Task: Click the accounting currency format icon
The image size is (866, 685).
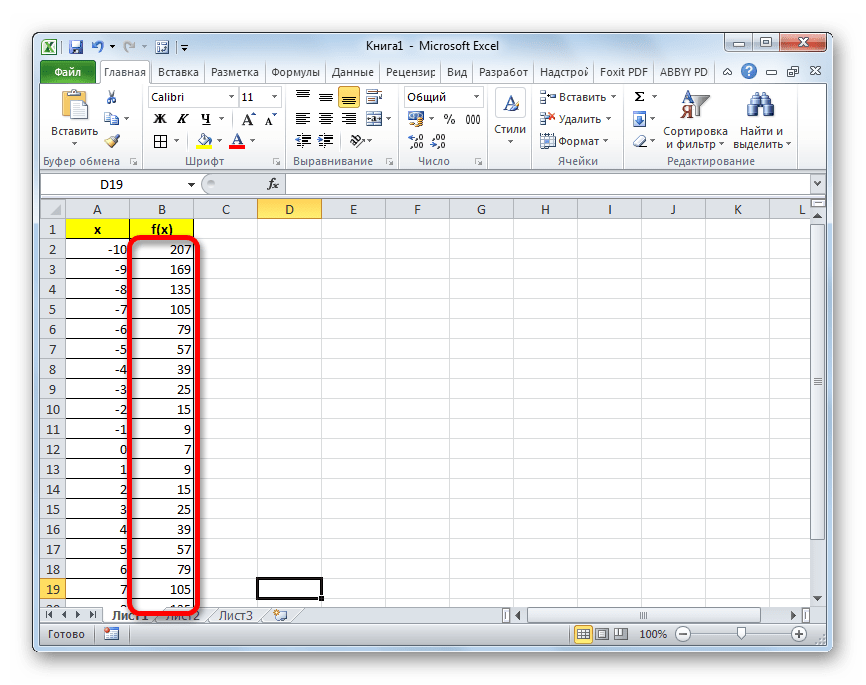Action: click(416, 119)
